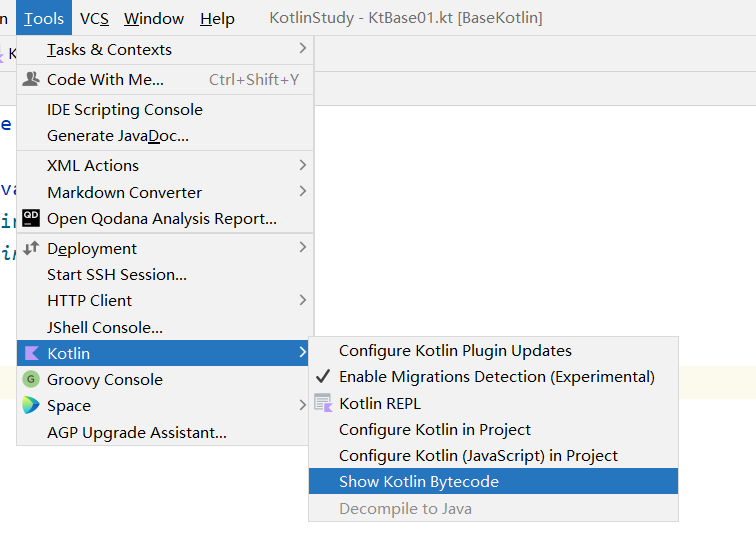
Task: Click the Deployment arrows icon
Action: coord(31,248)
